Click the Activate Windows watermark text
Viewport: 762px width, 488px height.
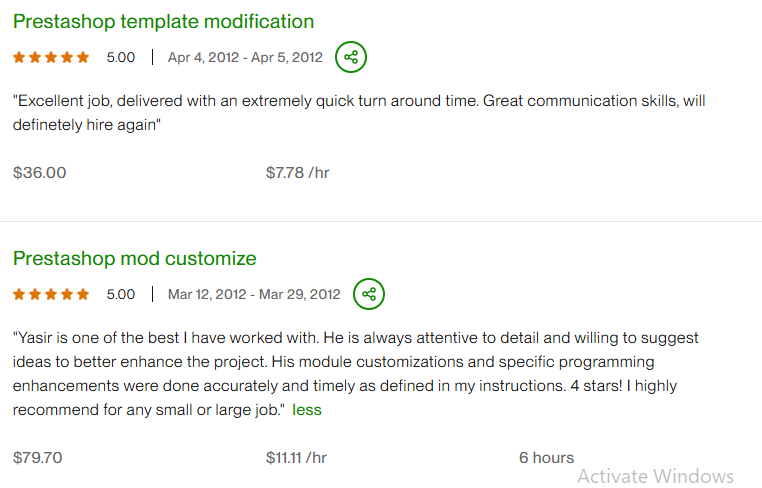point(655,476)
